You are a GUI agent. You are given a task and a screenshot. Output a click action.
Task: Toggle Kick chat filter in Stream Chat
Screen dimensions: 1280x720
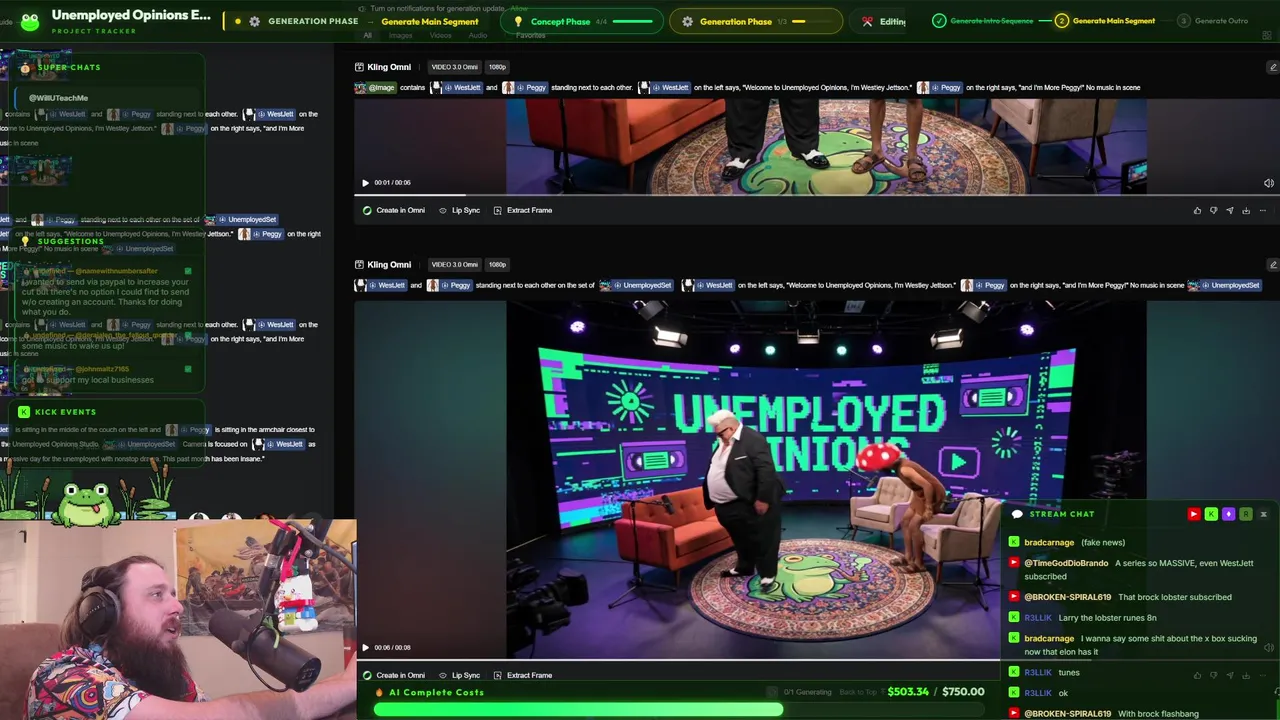point(1211,514)
